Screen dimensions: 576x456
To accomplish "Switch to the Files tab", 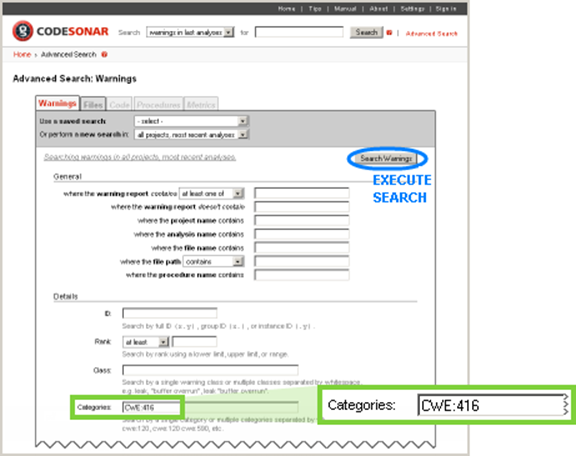I will (x=93, y=104).
